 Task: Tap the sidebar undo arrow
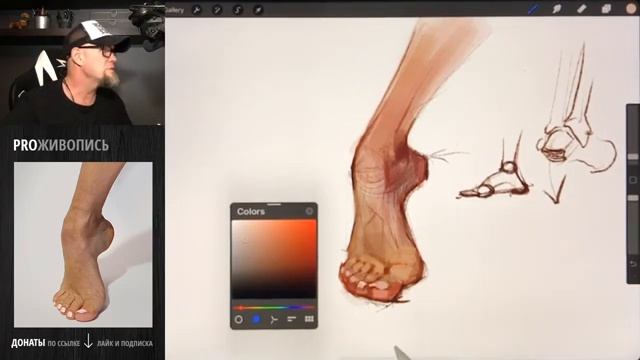(x=633, y=264)
